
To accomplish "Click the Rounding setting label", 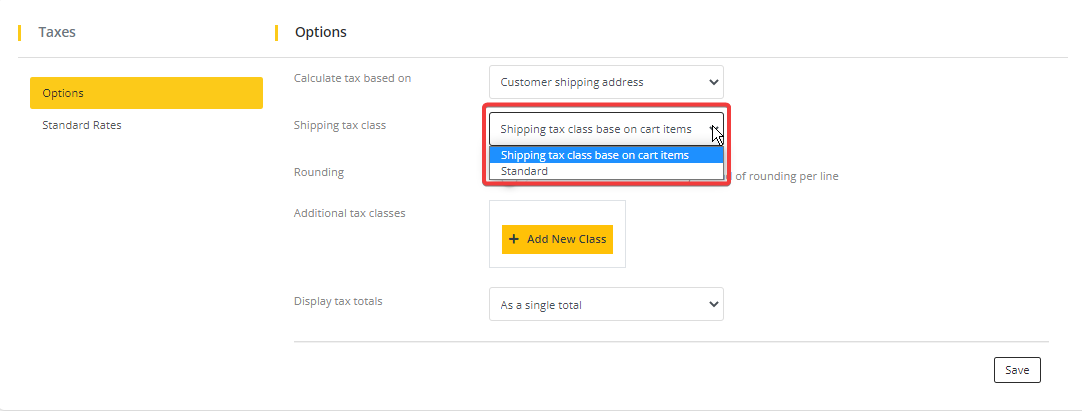I will click(x=318, y=172).
